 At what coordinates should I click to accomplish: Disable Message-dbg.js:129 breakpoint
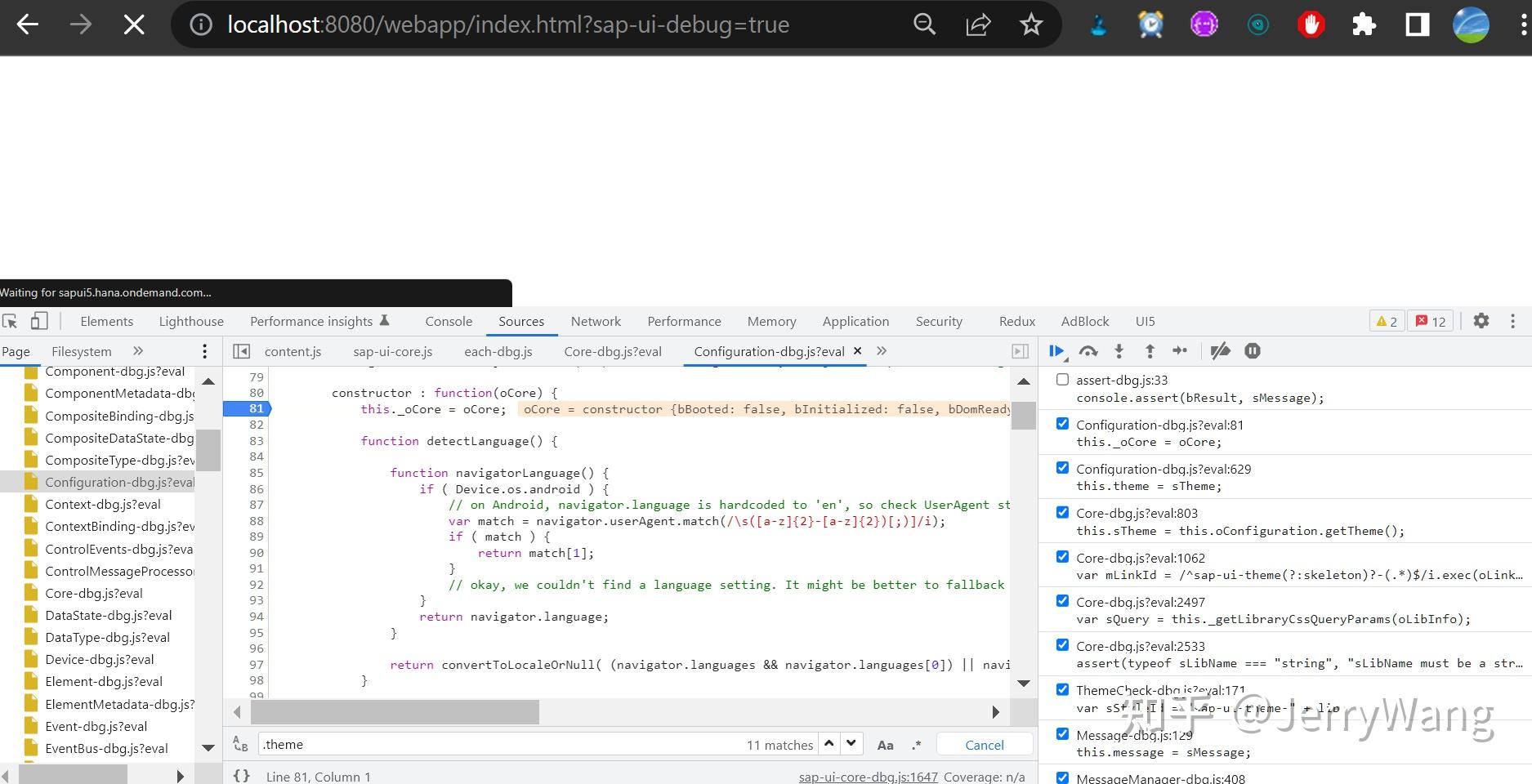[x=1062, y=733]
